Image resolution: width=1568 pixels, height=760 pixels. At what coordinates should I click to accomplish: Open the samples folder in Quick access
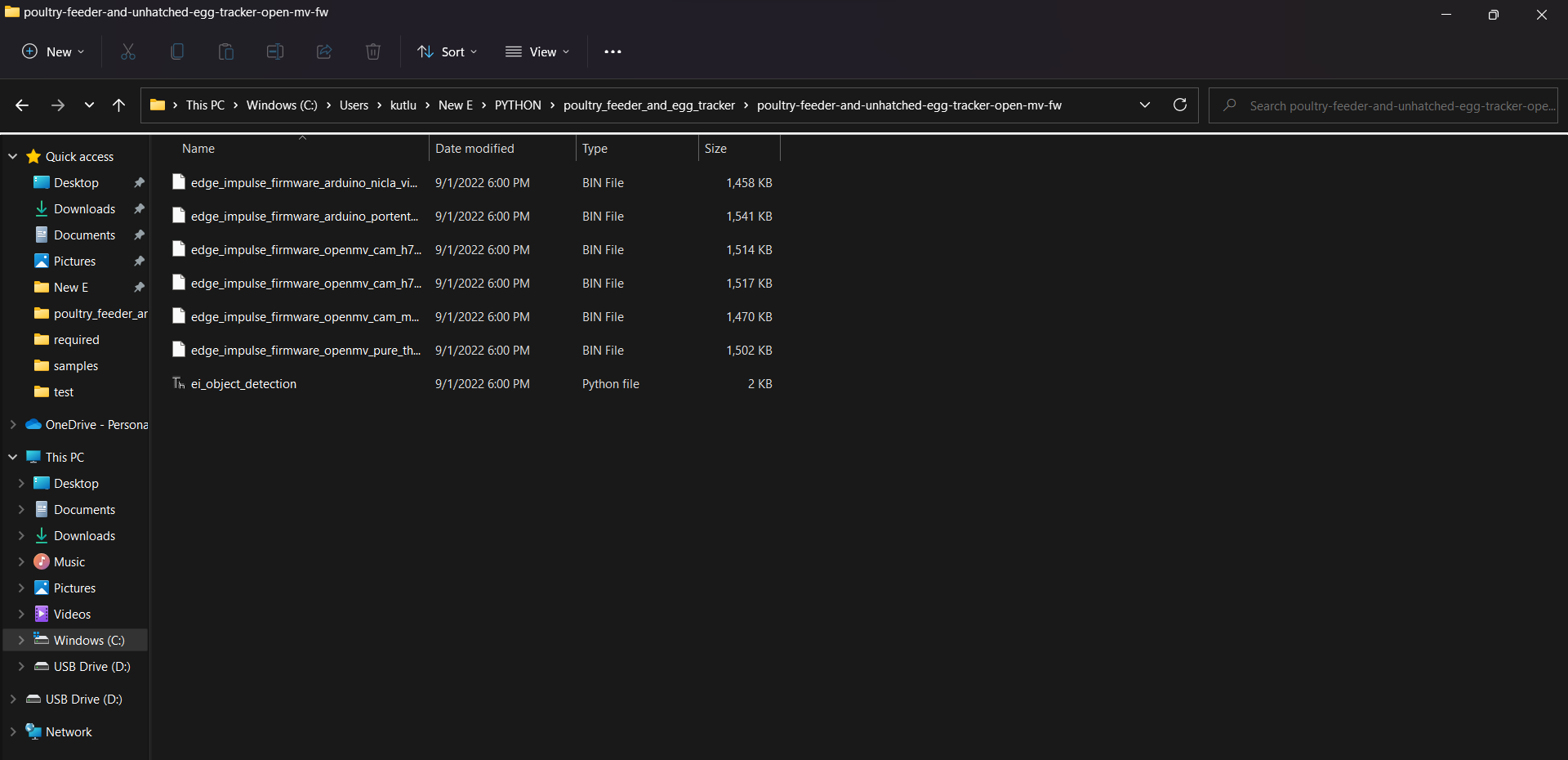(x=76, y=366)
